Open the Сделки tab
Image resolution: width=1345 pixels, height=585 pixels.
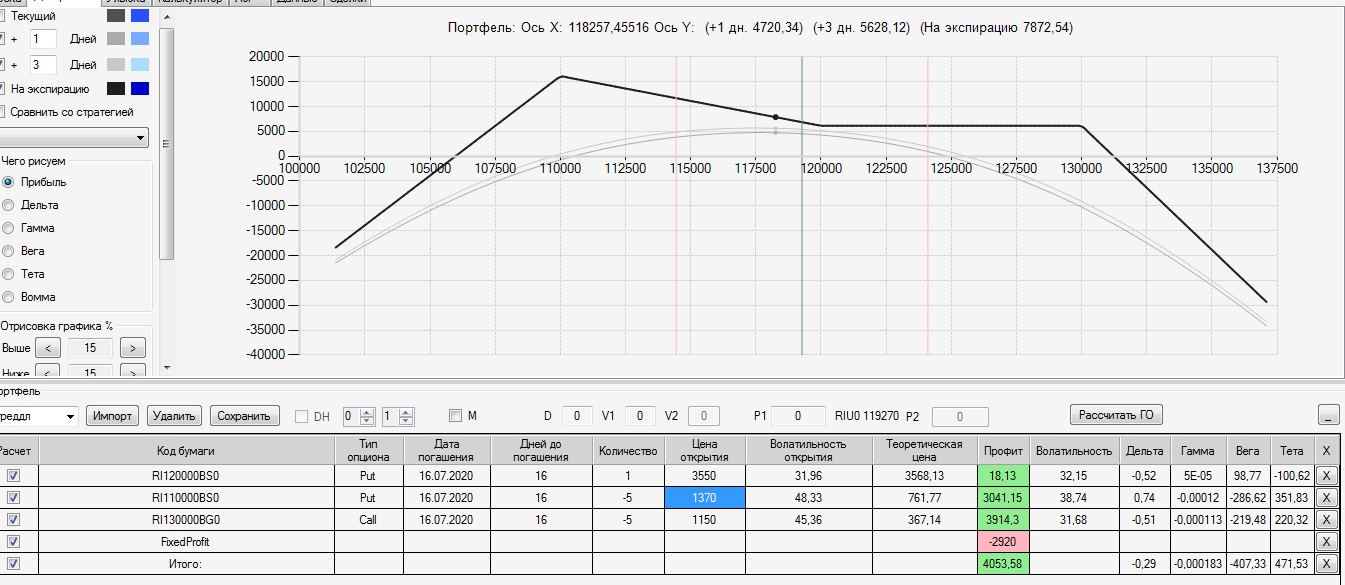point(347,2)
